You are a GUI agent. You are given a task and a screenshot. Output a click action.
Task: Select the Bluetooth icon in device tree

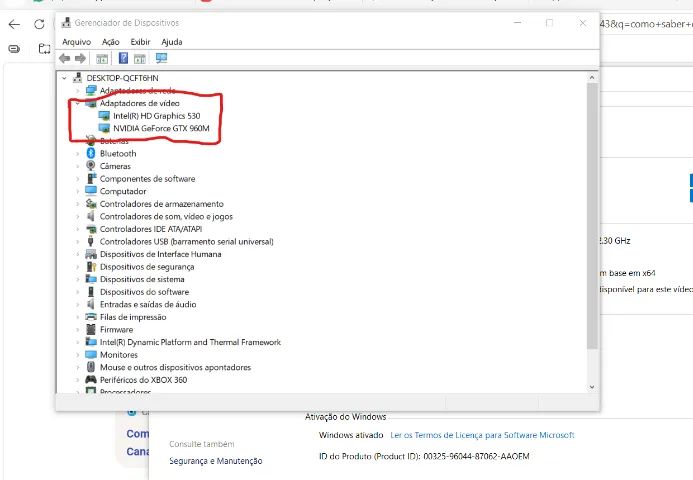[x=91, y=153]
